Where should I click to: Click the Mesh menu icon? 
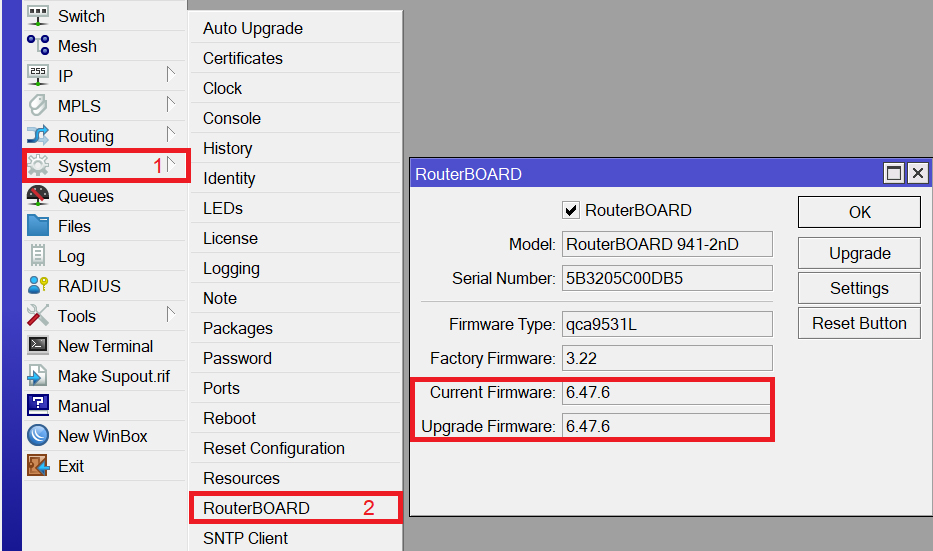click(38, 46)
